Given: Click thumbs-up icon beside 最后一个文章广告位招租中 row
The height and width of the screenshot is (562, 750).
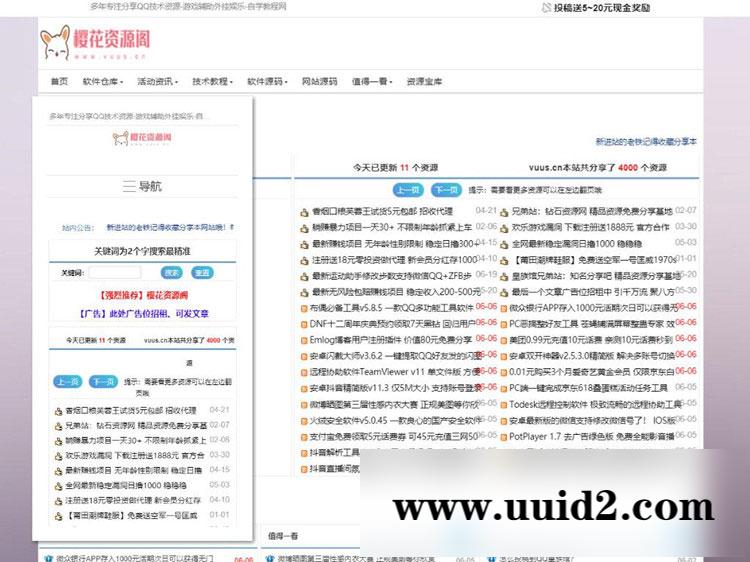Looking at the screenshot, I should 504,293.
